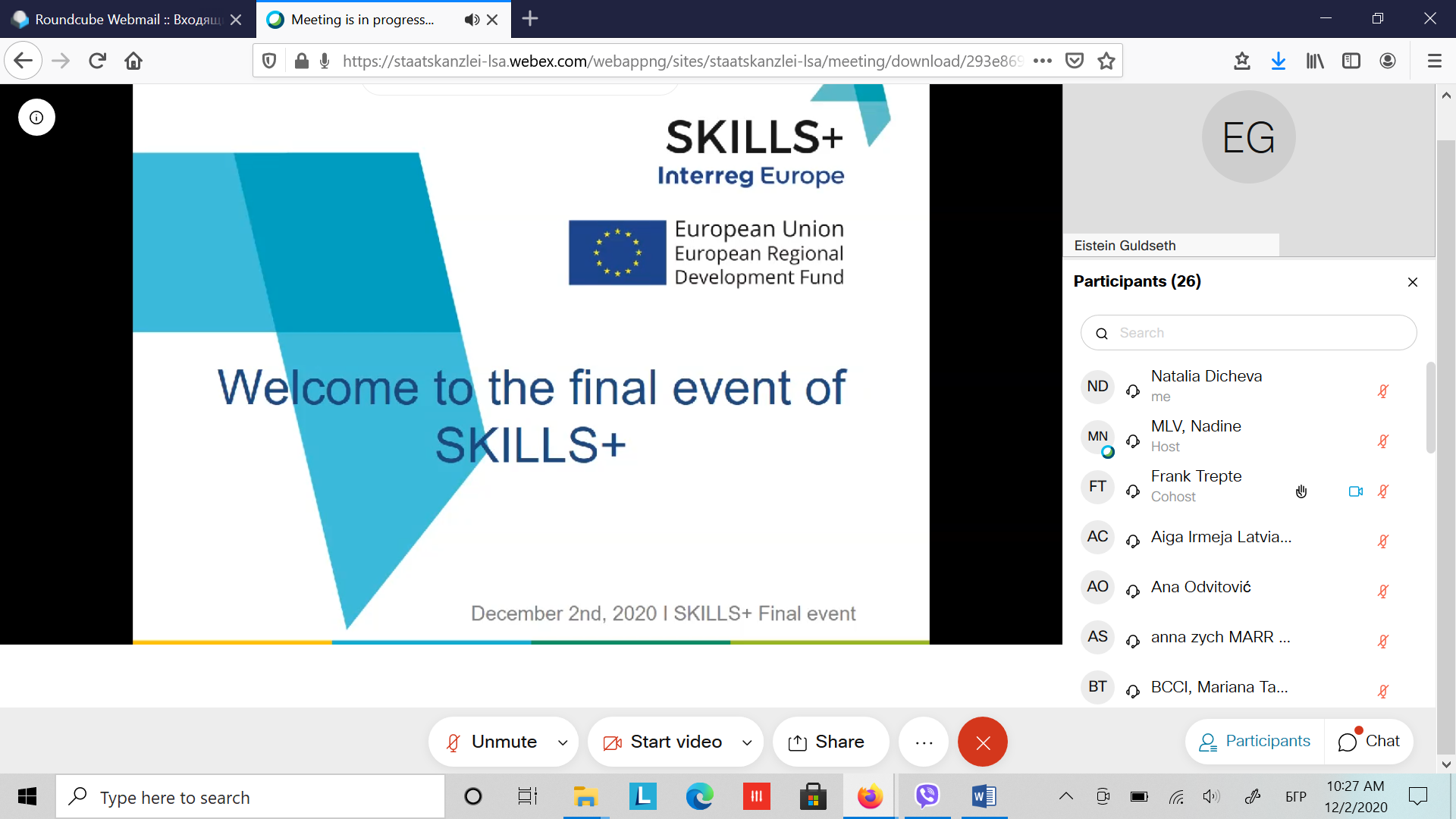Viewport: 1456px width, 819px height.
Task: Click BCCI, Mariana's muted microphone icon
Action: click(x=1383, y=692)
